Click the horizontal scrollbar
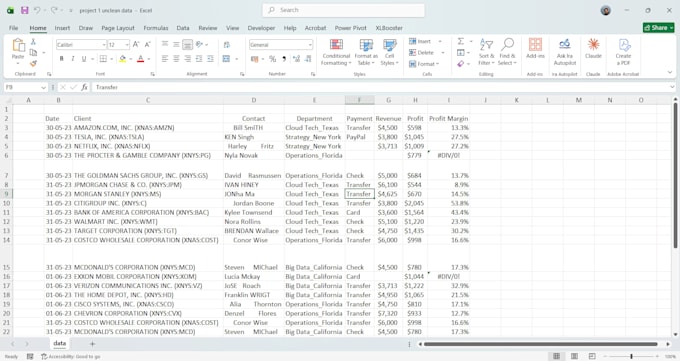 coord(541,344)
